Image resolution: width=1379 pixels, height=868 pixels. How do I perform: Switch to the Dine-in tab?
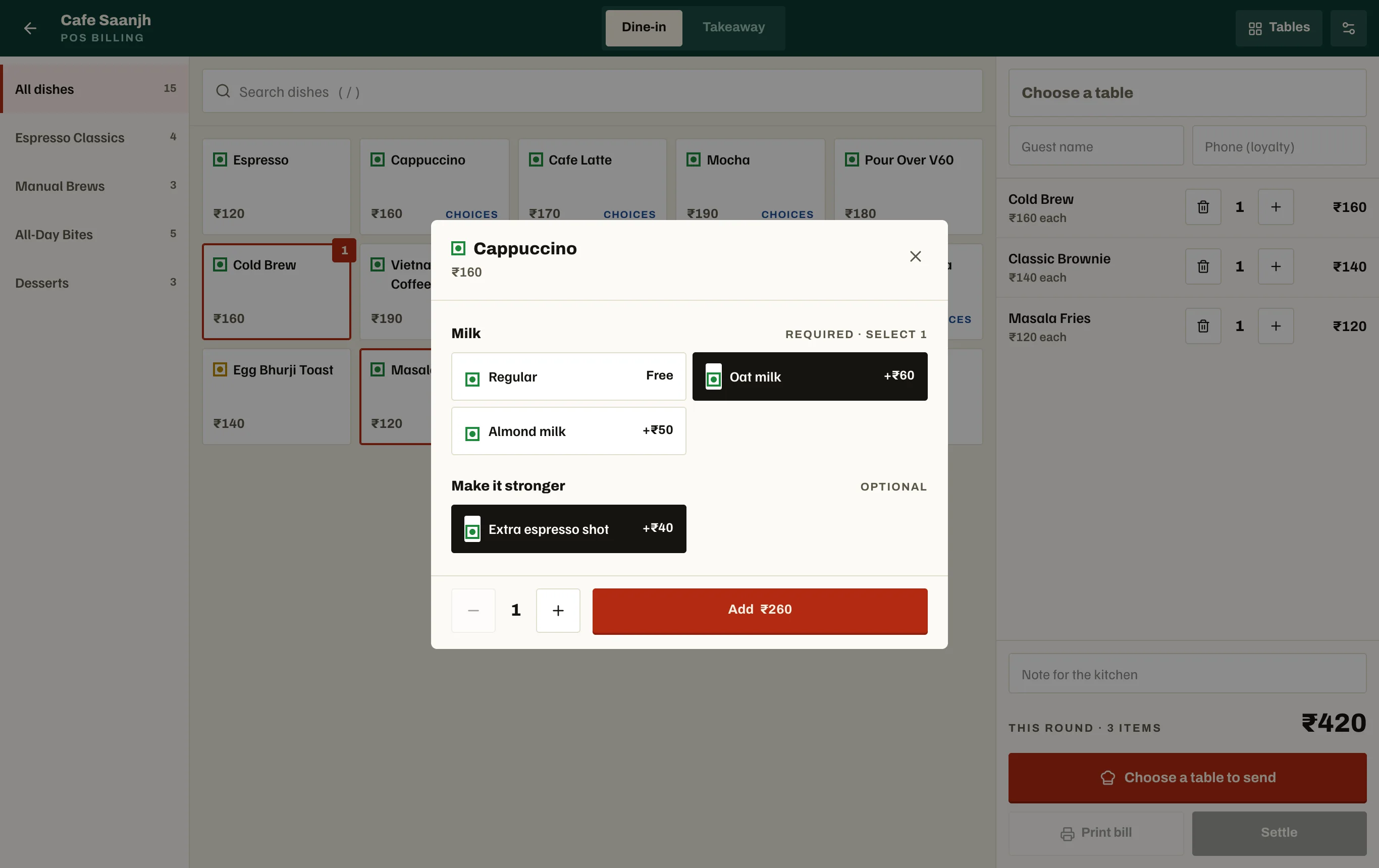pos(644,27)
